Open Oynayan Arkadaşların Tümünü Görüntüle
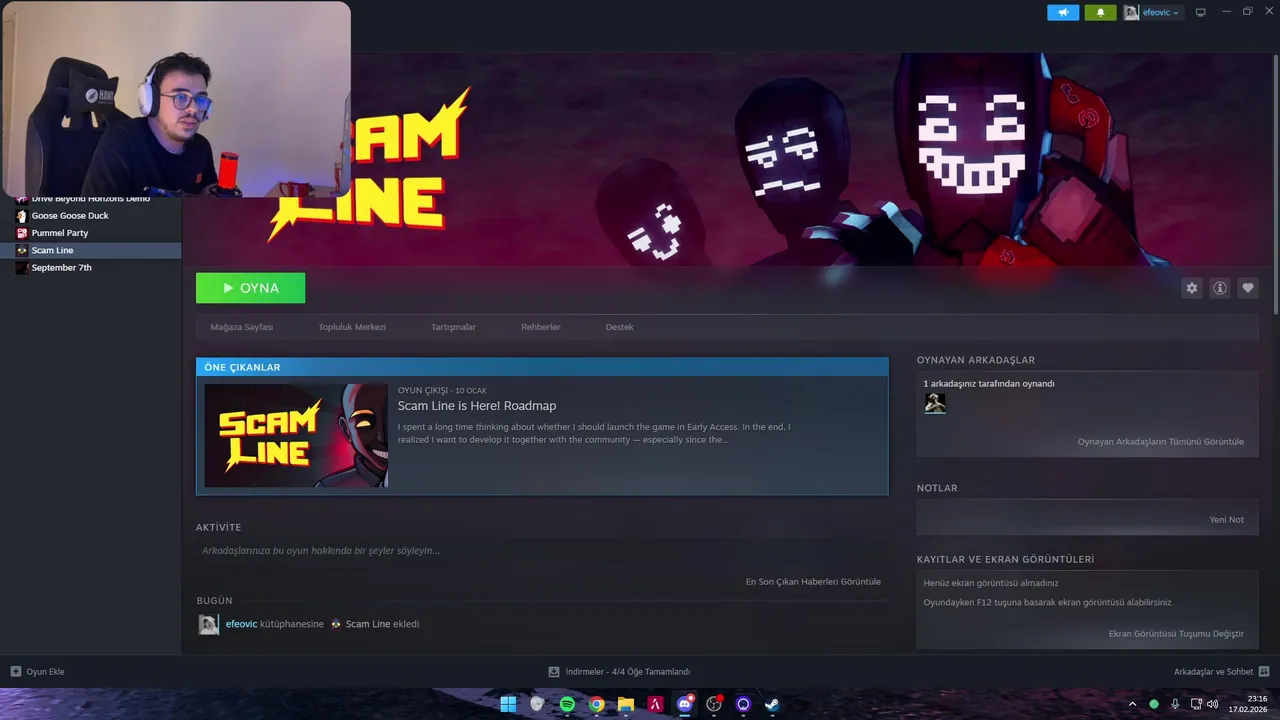 pyautogui.click(x=1160, y=442)
